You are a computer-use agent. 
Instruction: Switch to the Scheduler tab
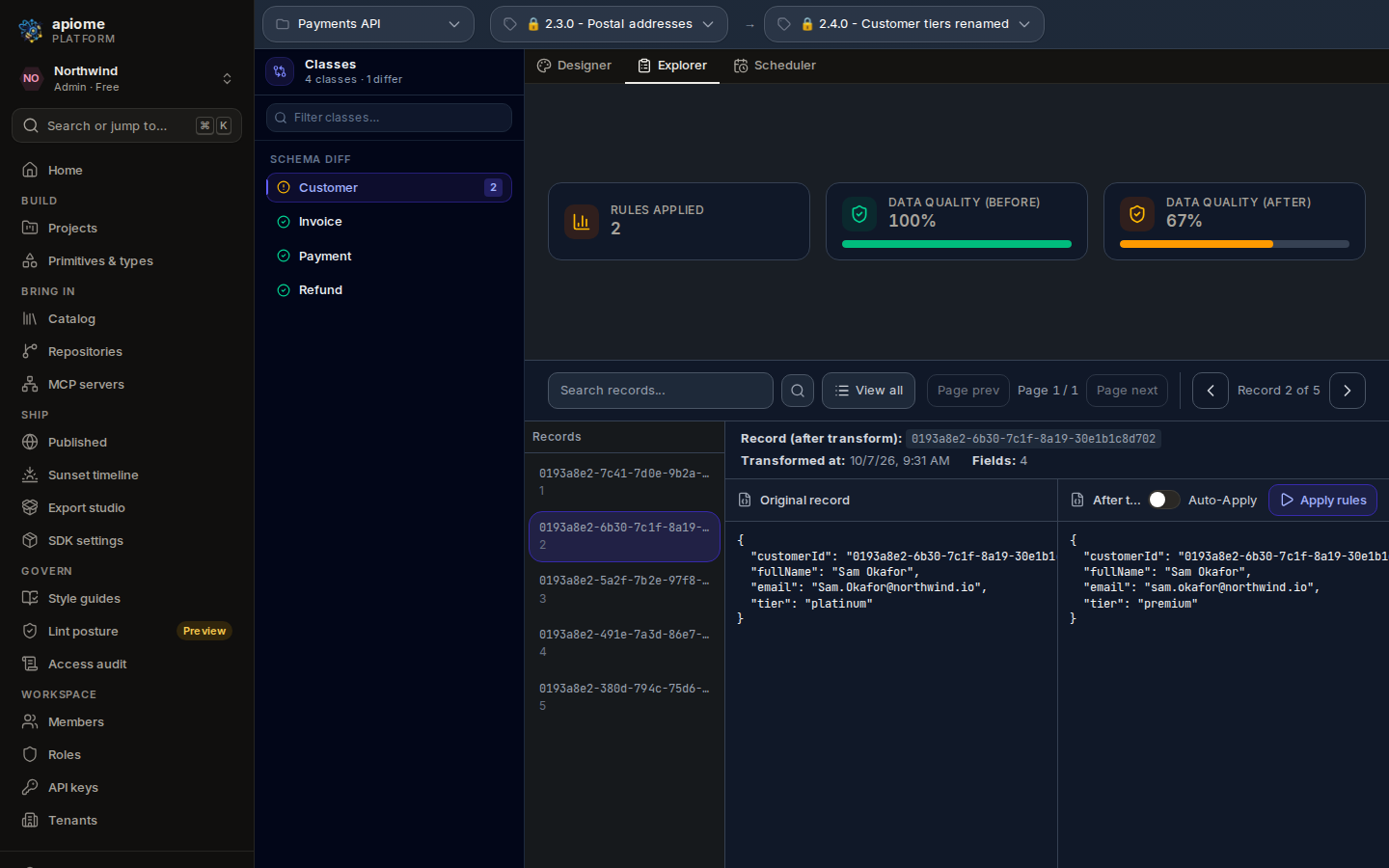(775, 66)
